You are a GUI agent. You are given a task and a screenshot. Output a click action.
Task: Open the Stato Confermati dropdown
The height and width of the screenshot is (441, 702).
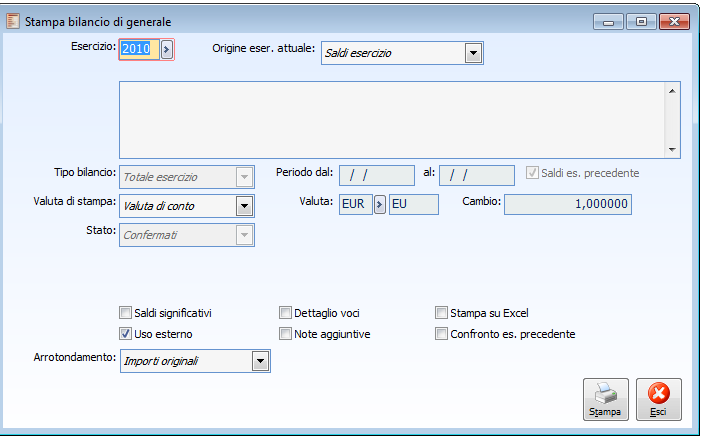(x=244, y=235)
